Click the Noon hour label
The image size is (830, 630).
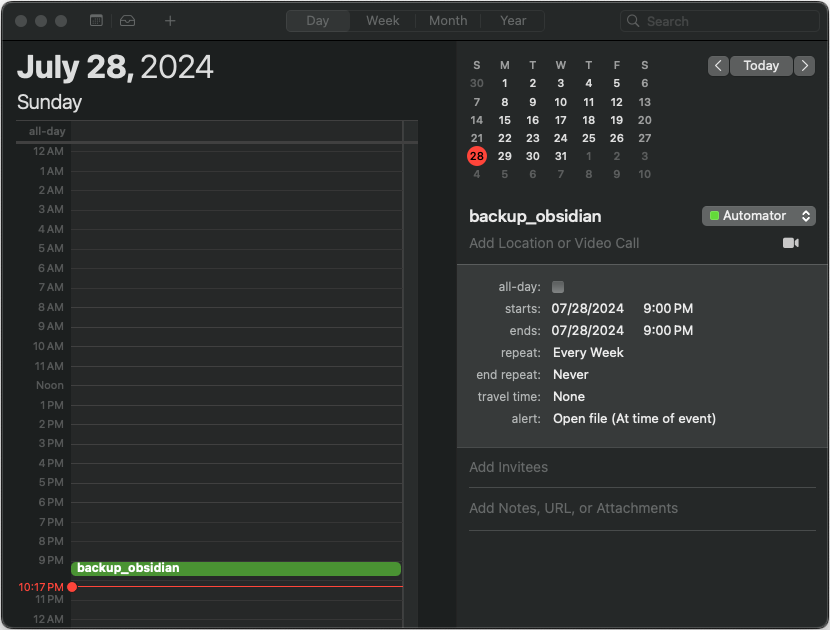50,385
